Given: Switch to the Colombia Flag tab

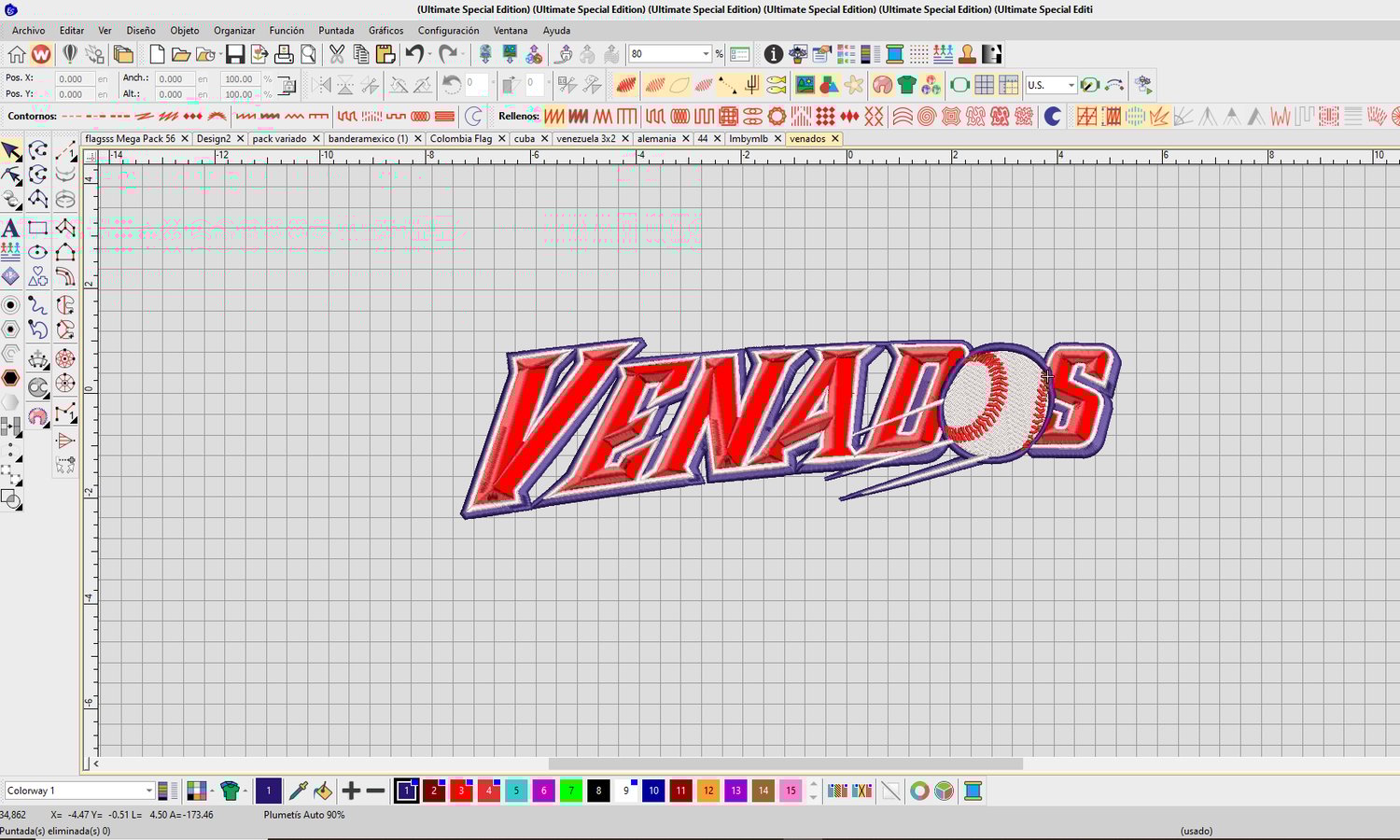Looking at the screenshot, I should (x=461, y=139).
